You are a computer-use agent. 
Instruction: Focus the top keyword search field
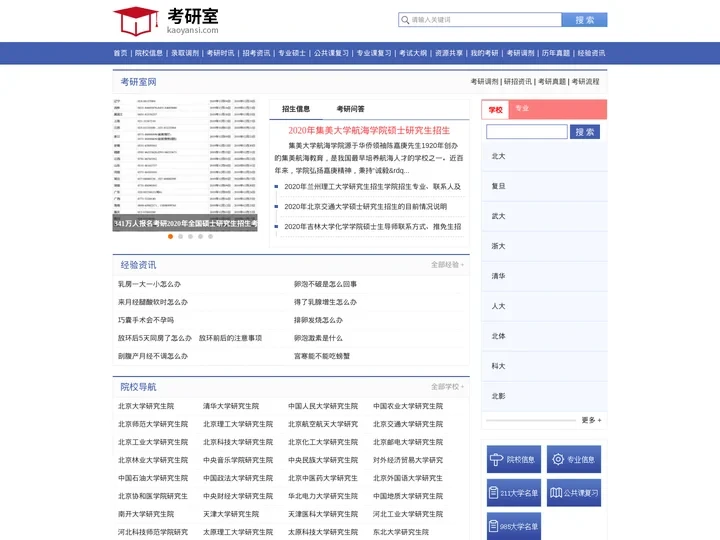pos(480,20)
